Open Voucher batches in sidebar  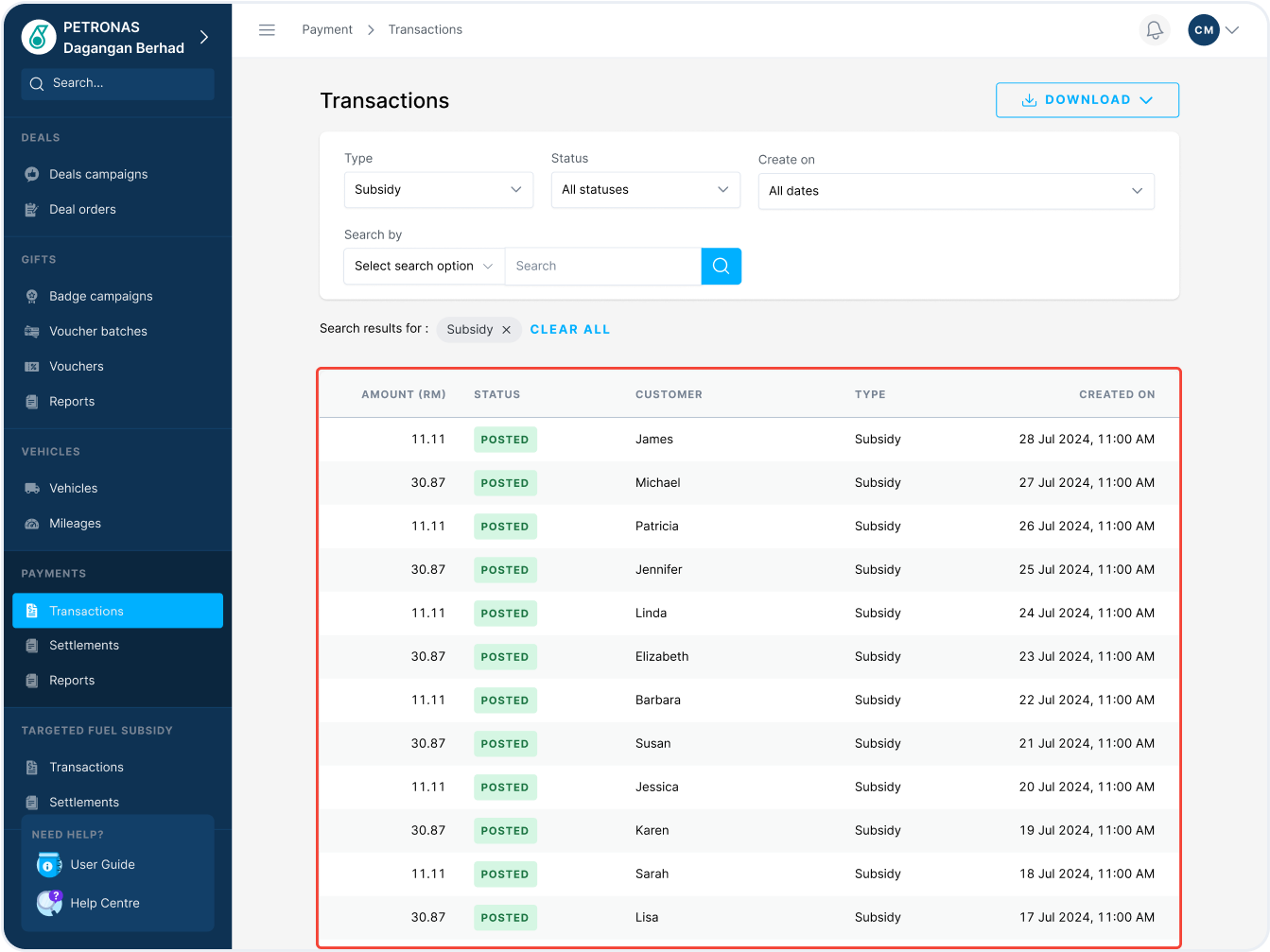click(x=98, y=331)
